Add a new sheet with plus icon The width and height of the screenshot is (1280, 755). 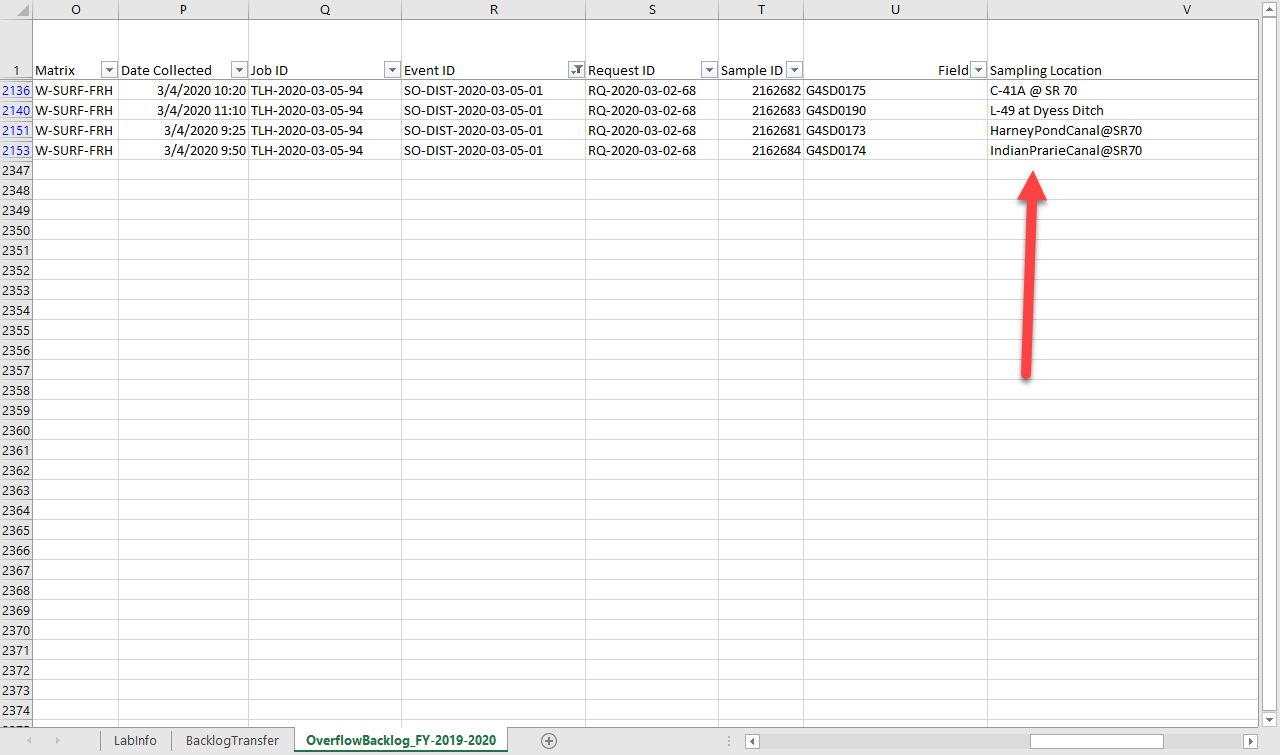548,740
